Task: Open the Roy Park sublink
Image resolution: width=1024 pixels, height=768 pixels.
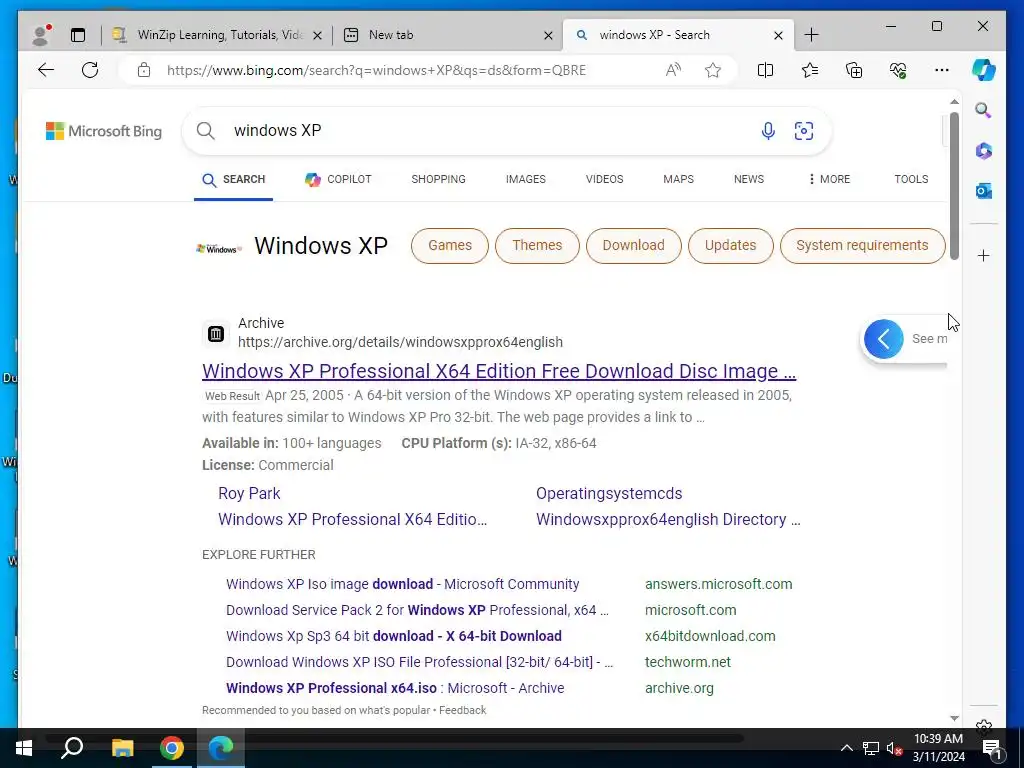Action: tap(249, 493)
